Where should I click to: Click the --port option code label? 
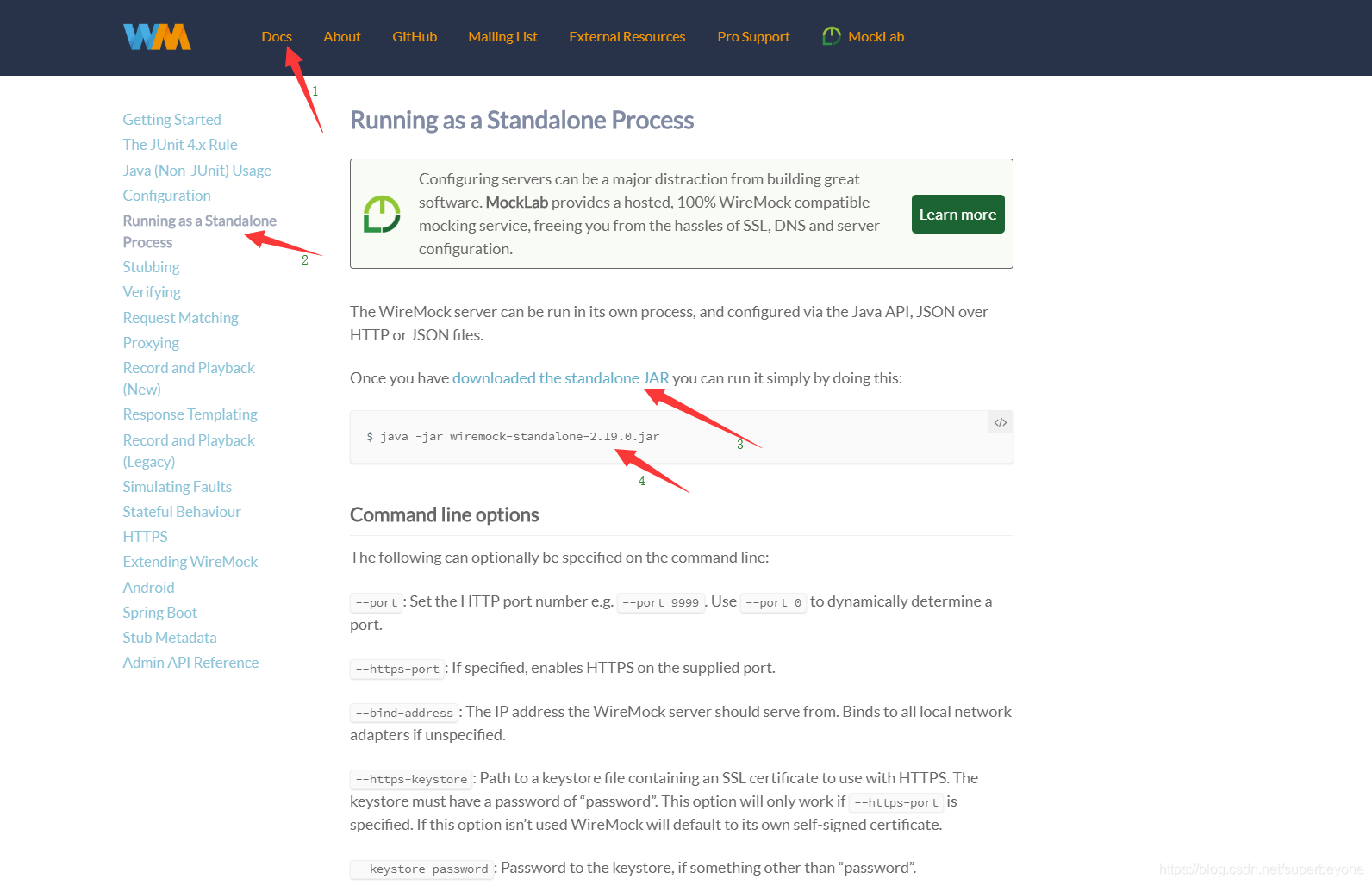[x=377, y=602]
